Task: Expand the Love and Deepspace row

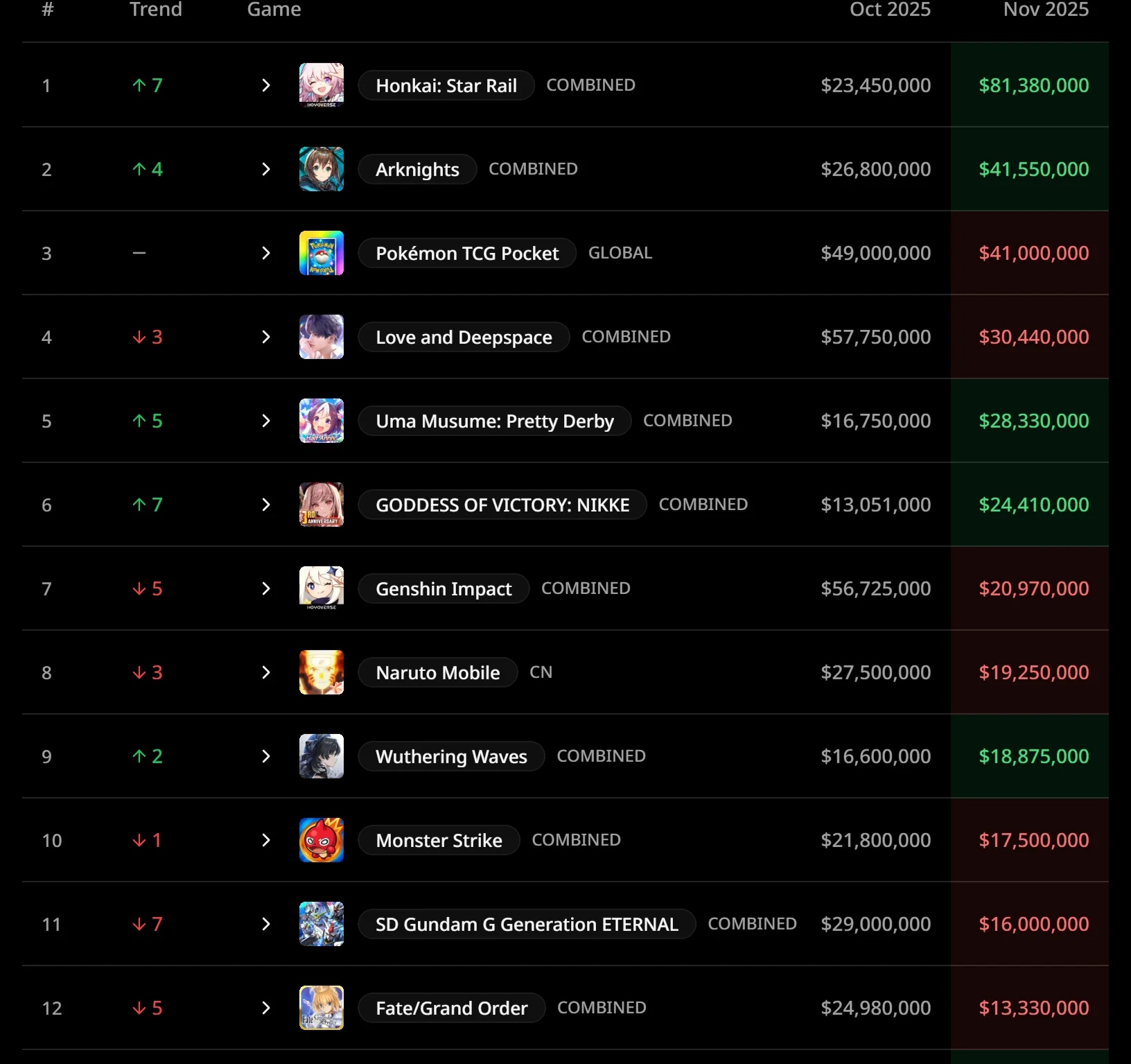Action: (266, 337)
